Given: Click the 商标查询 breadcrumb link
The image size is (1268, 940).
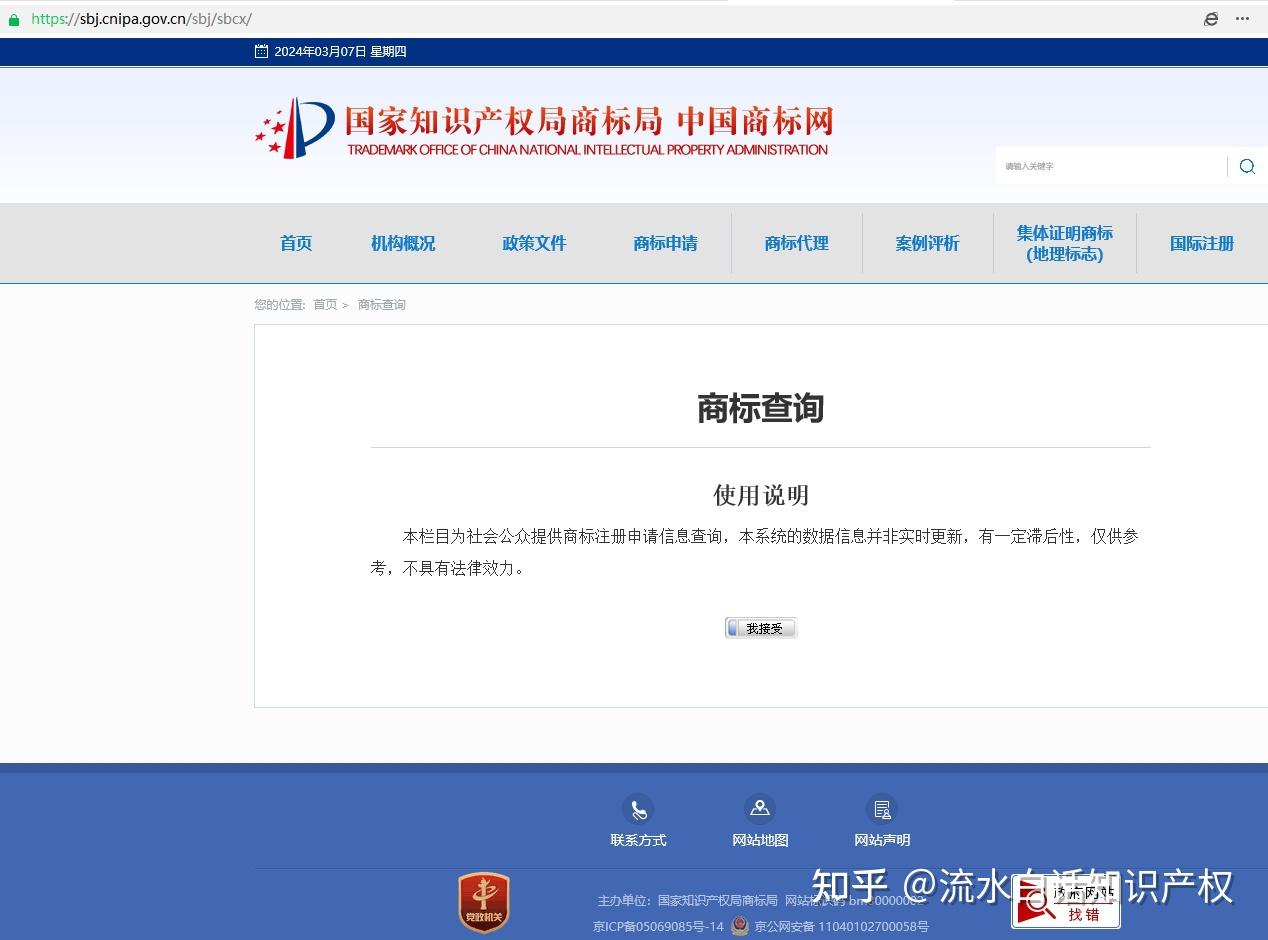Looking at the screenshot, I should pos(382,305).
